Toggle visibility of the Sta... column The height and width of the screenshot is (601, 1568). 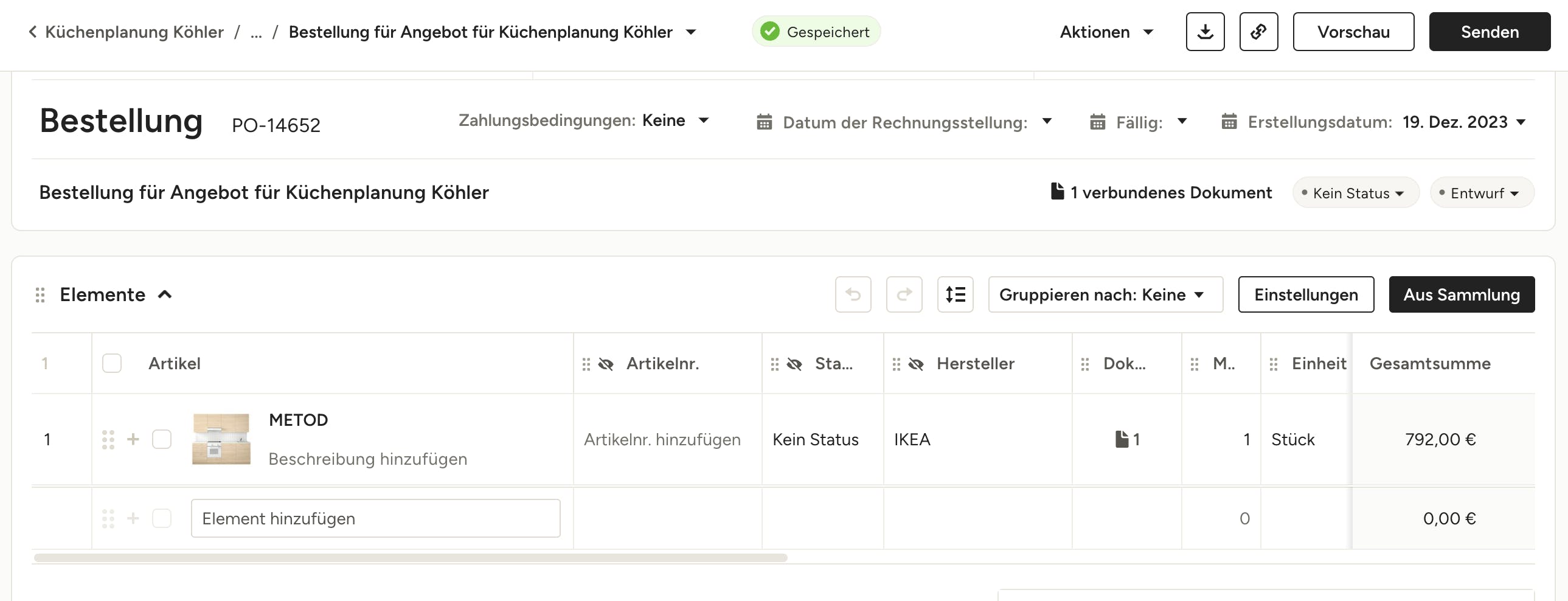pos(794,364)
